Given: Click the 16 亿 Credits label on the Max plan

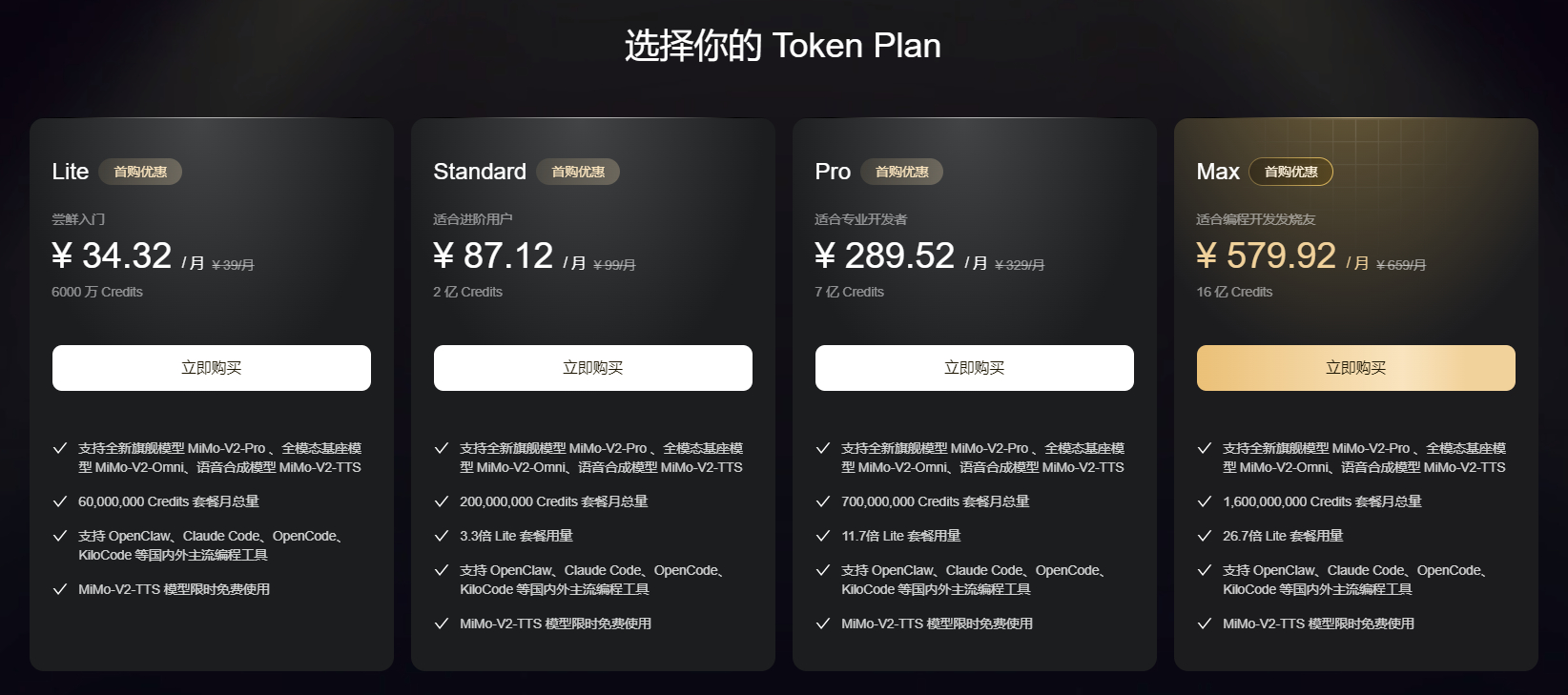Looking at the screenshot, I should pos(1234,292).
